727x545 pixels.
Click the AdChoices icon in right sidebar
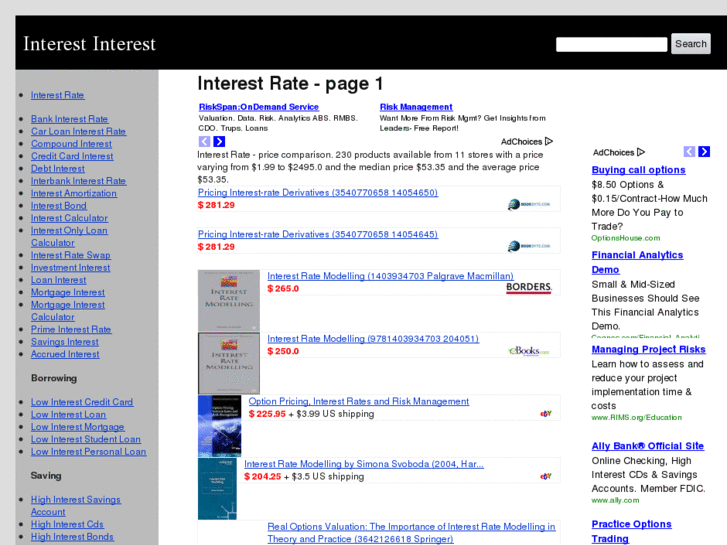[641, 152]
